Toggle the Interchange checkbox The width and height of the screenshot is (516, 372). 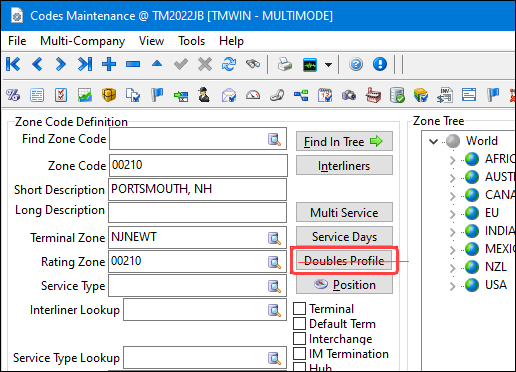299,338
